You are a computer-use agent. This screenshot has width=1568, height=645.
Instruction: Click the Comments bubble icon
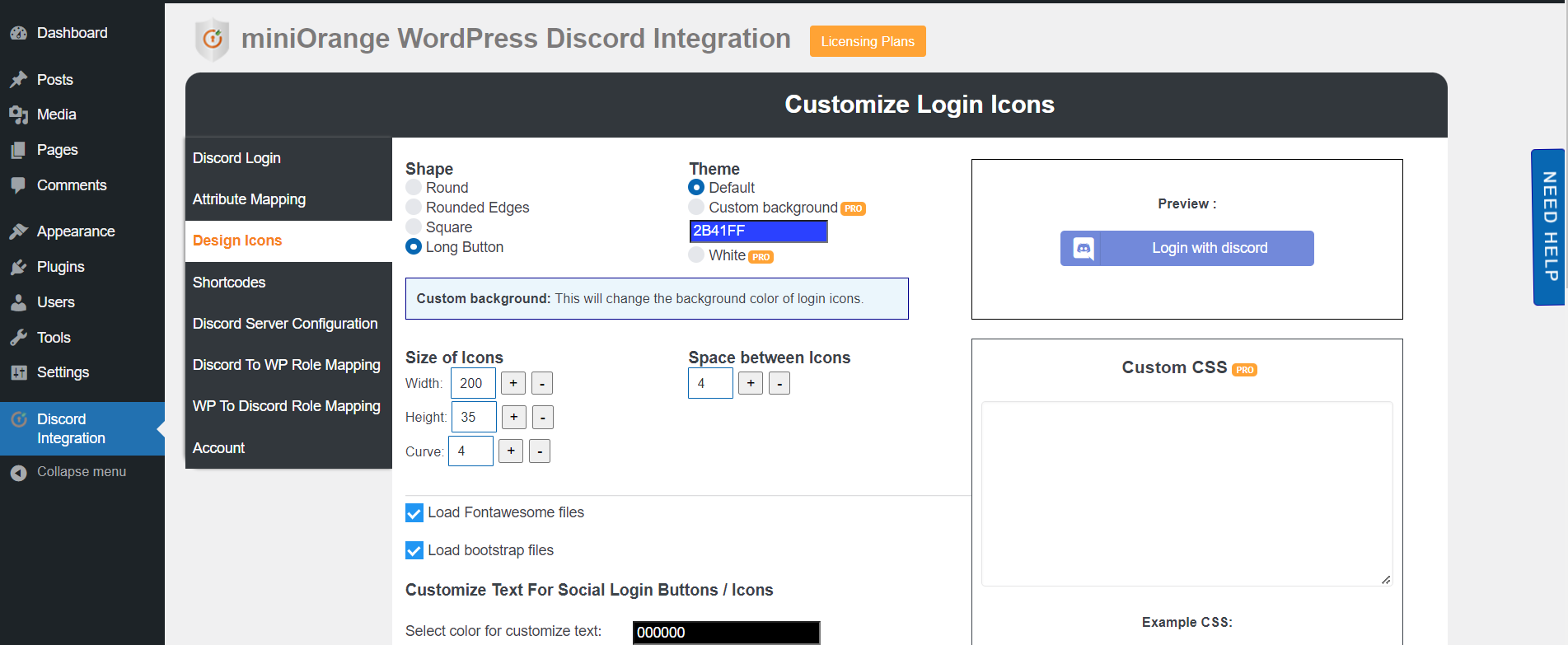pos(18,185)
